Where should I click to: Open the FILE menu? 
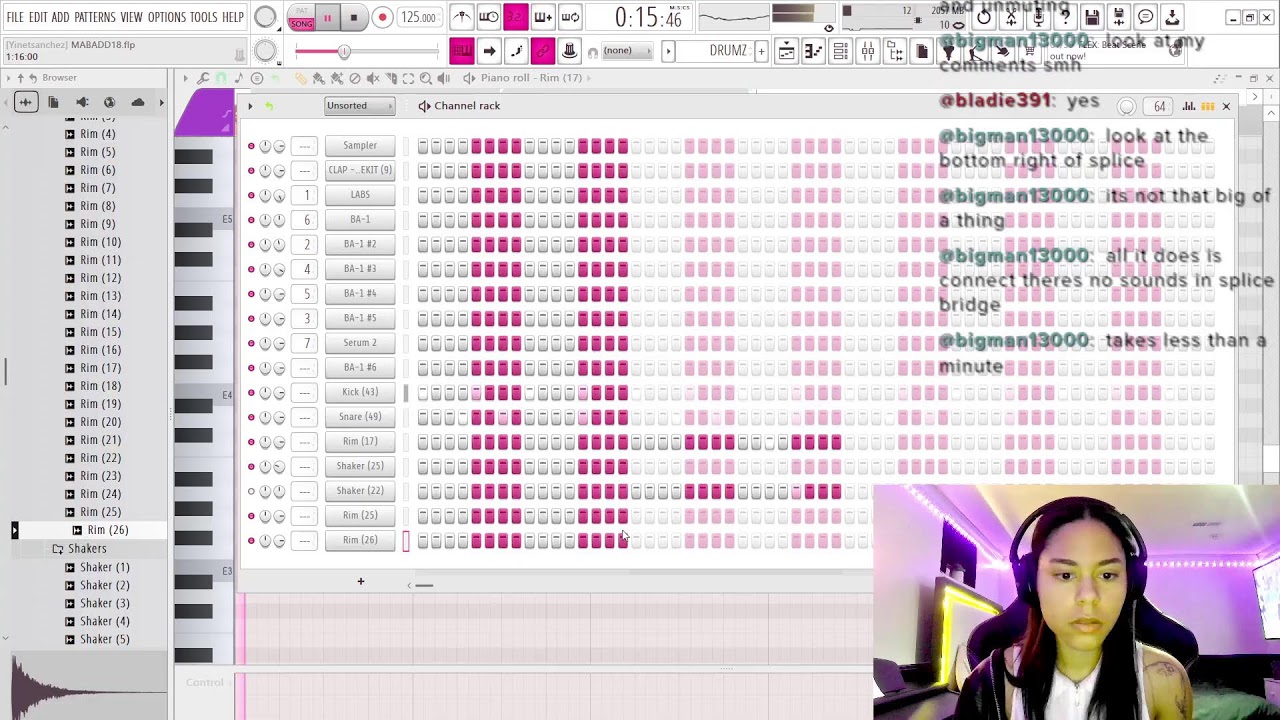click(15, 17)
